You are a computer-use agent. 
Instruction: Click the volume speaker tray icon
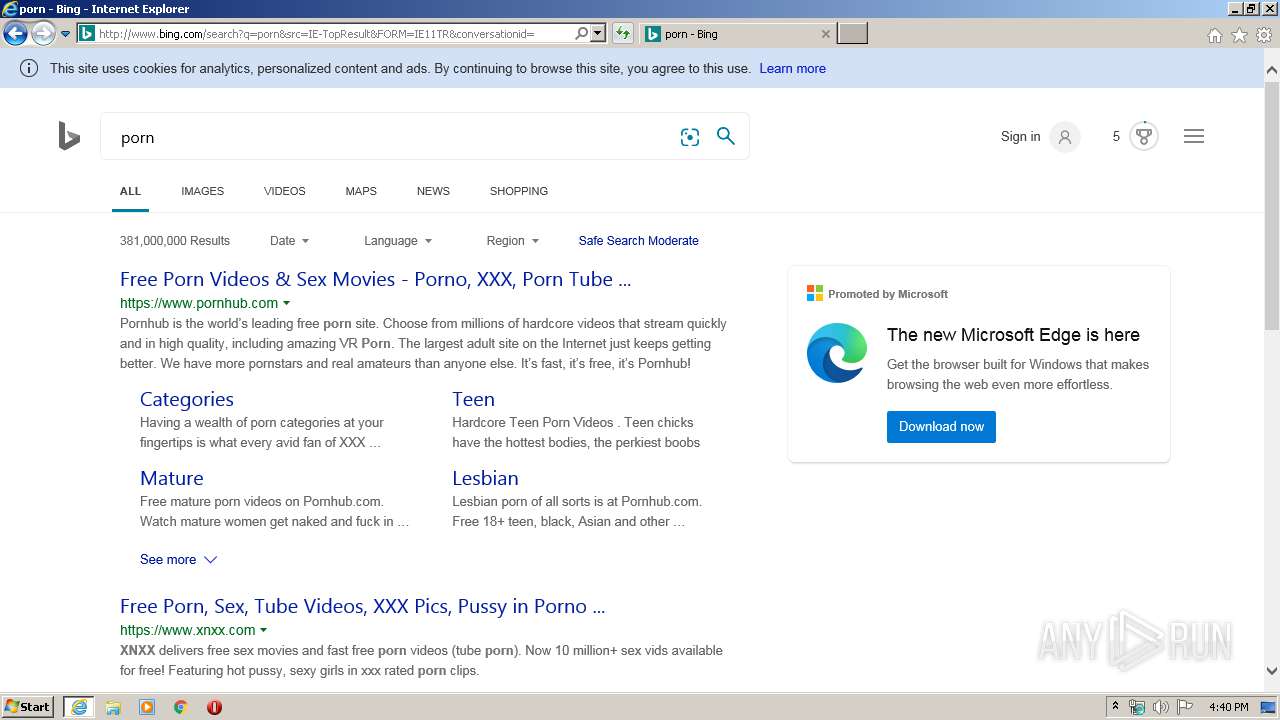[1160, 707]
